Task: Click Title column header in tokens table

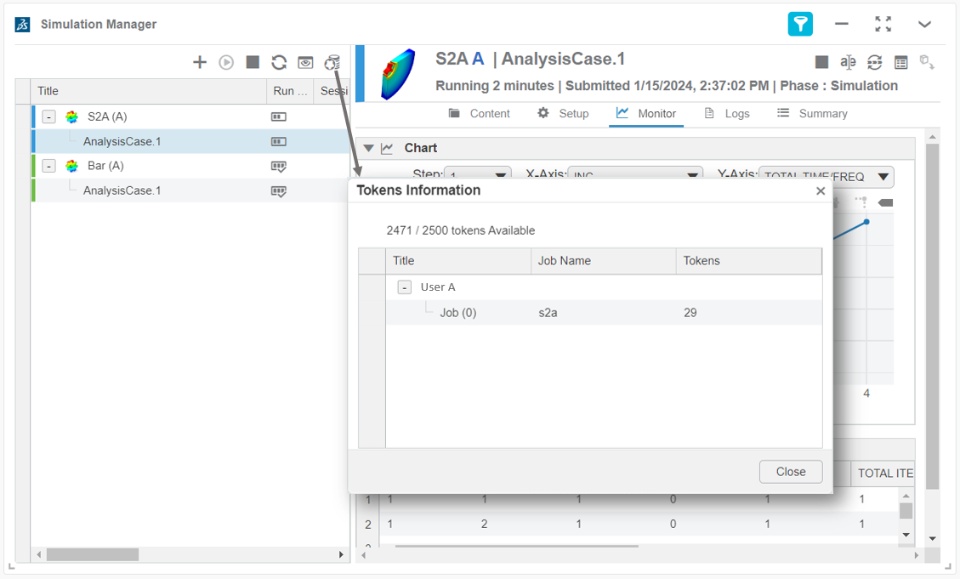Action: [x=458, y=261]
